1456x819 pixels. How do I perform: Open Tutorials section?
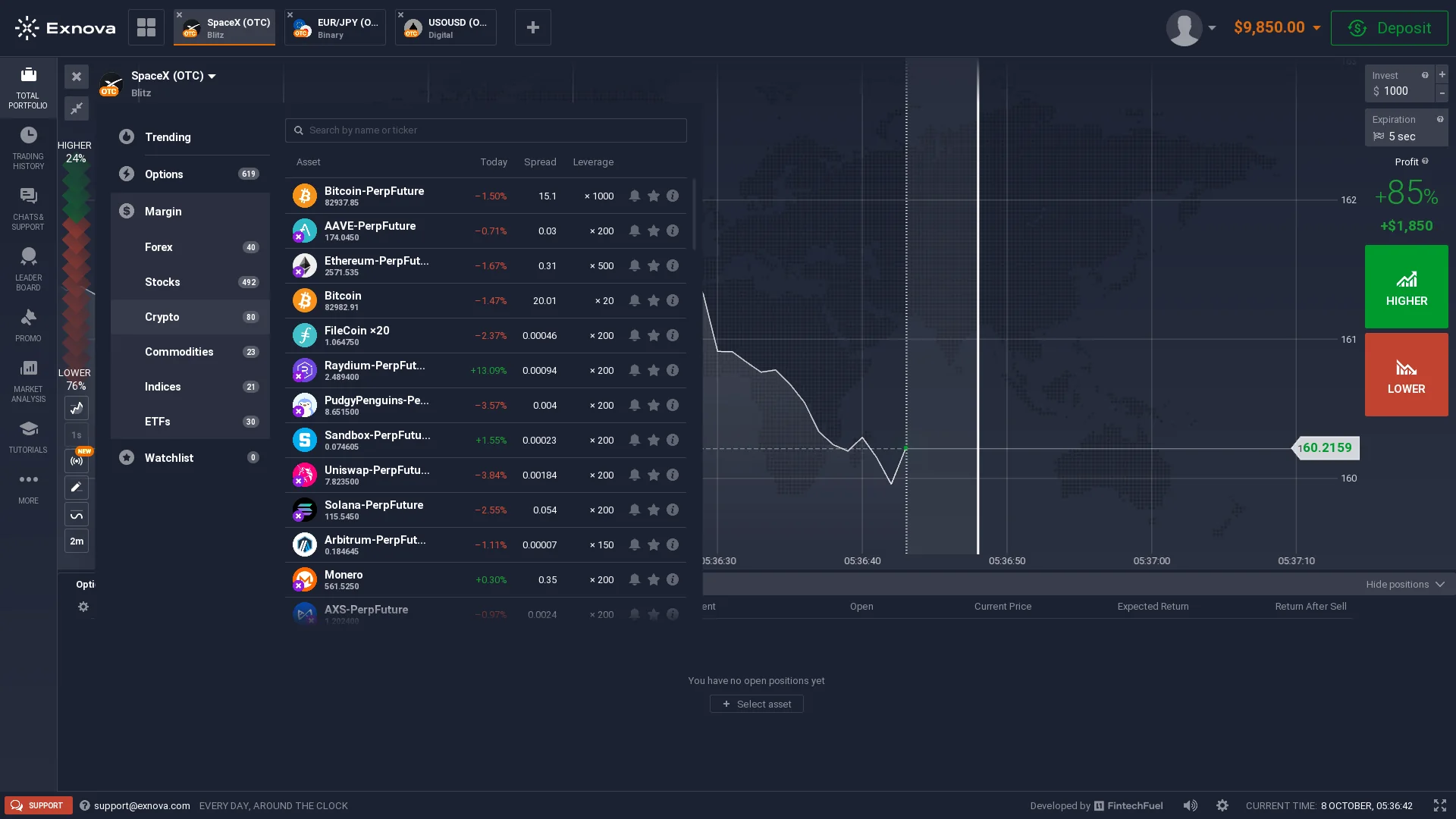point(28,437)
